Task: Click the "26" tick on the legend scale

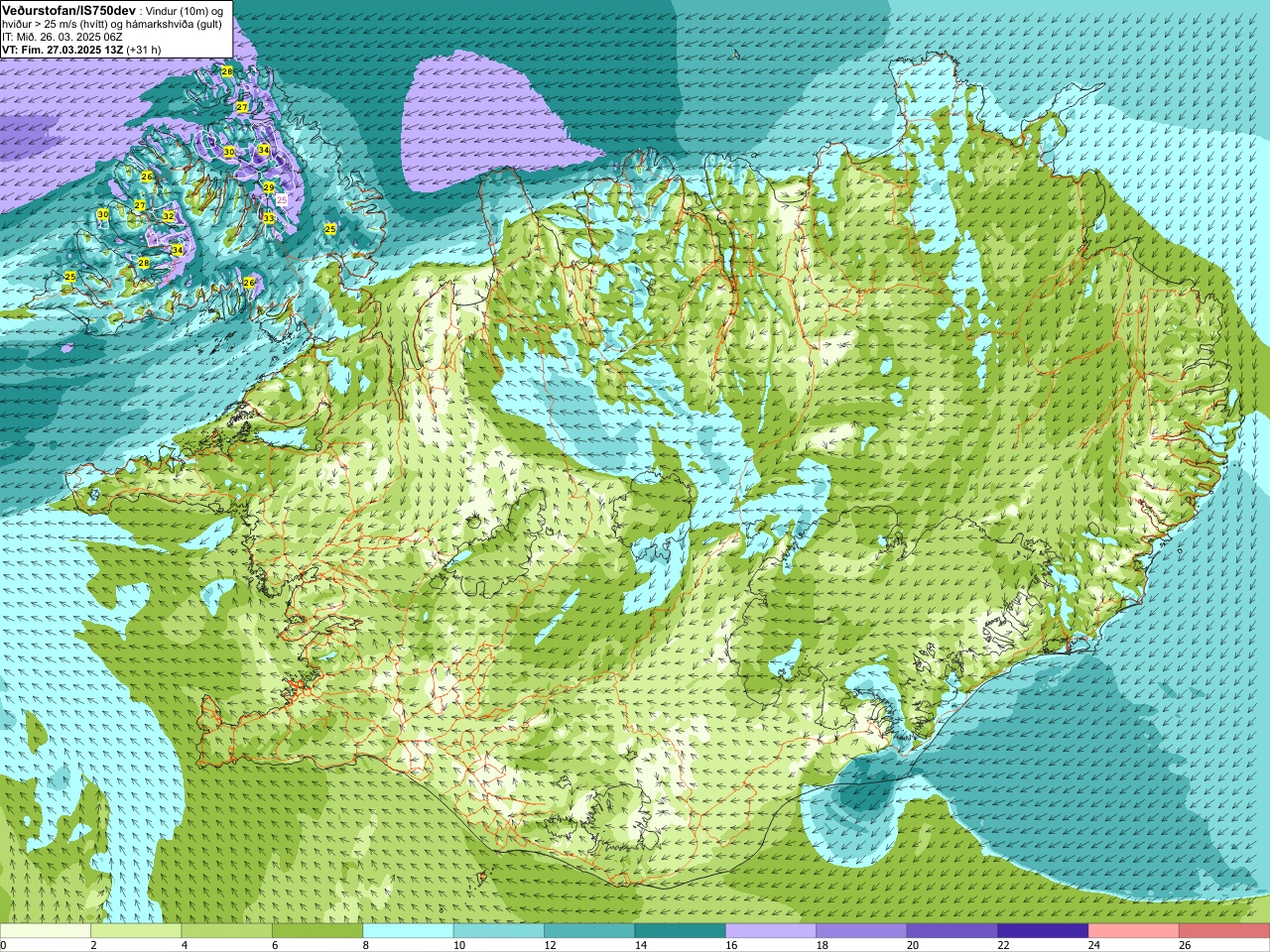Action: click(1186, 945)
